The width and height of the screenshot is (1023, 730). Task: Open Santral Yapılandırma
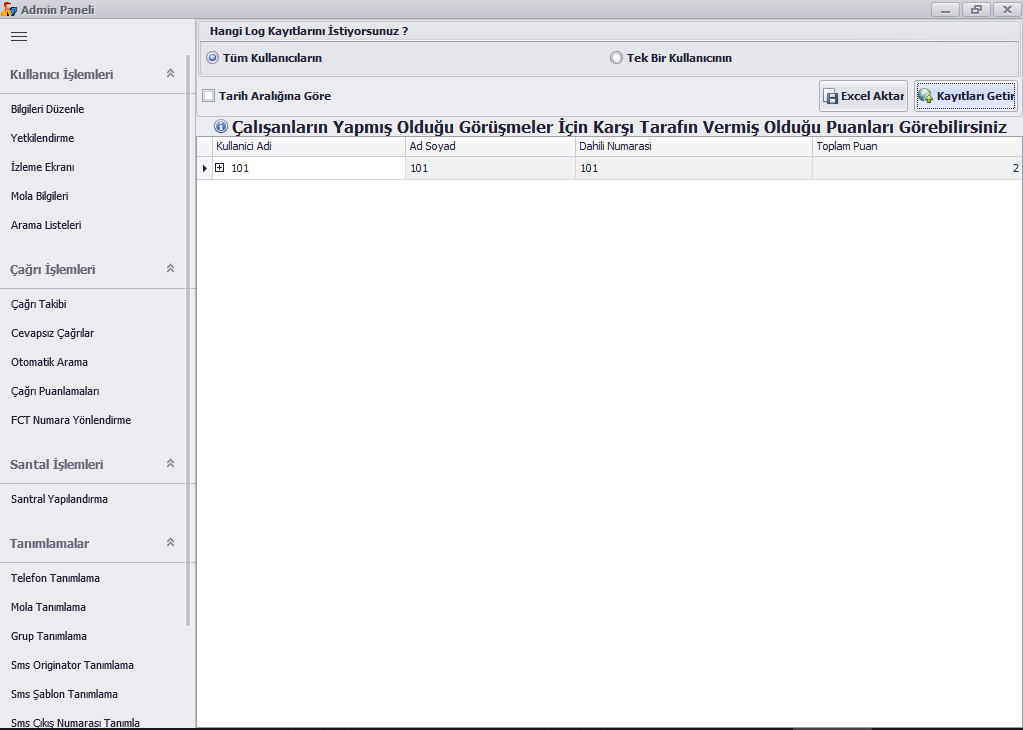pyautogui.click(x=59, y=499)
